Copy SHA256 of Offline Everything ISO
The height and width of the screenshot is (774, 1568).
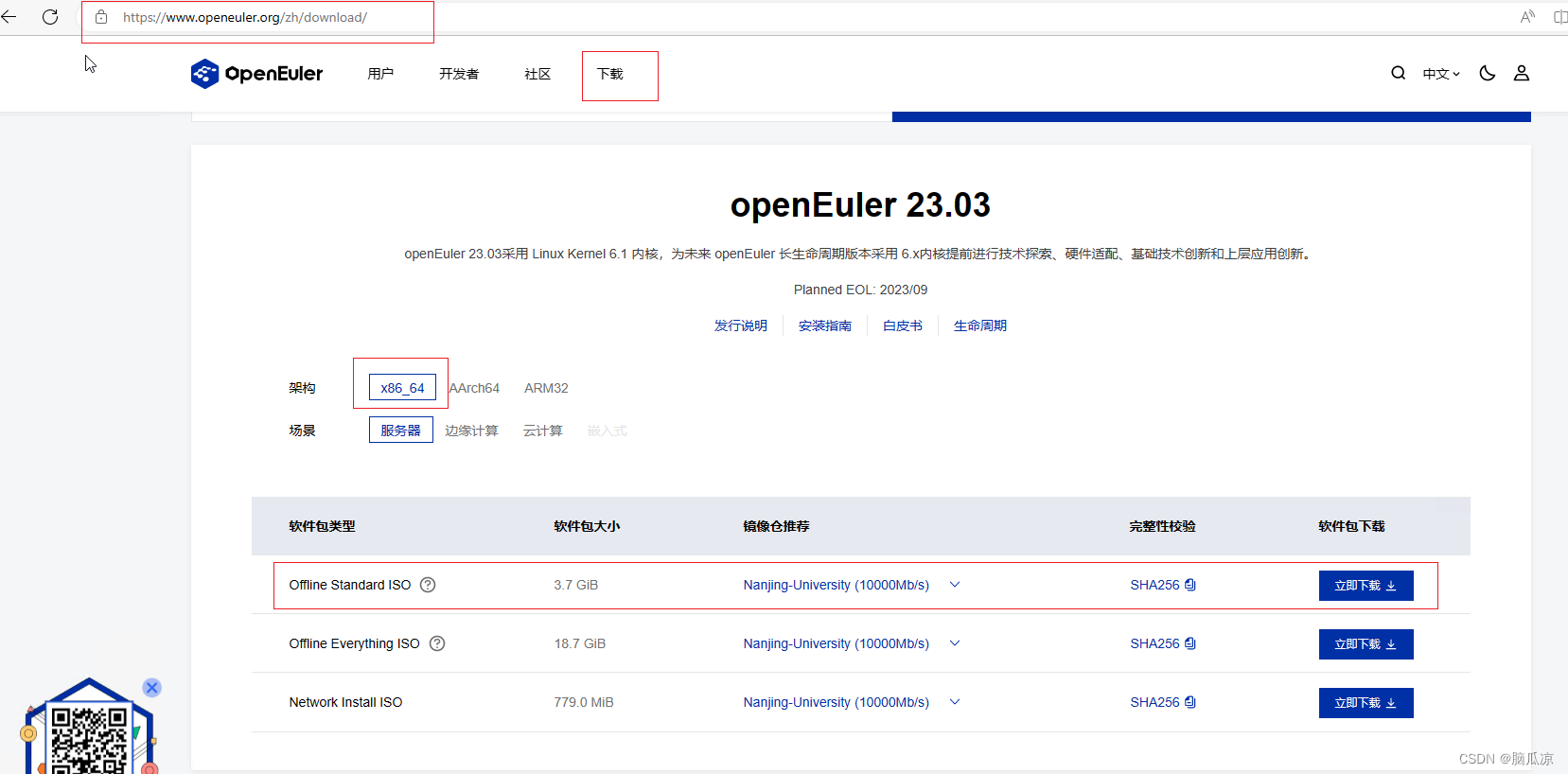[x=1190, y=643]
